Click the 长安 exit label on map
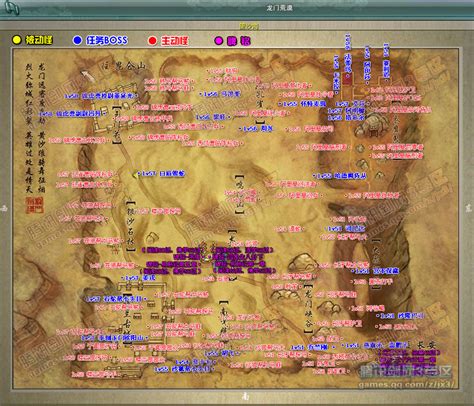 pos(426,345)
